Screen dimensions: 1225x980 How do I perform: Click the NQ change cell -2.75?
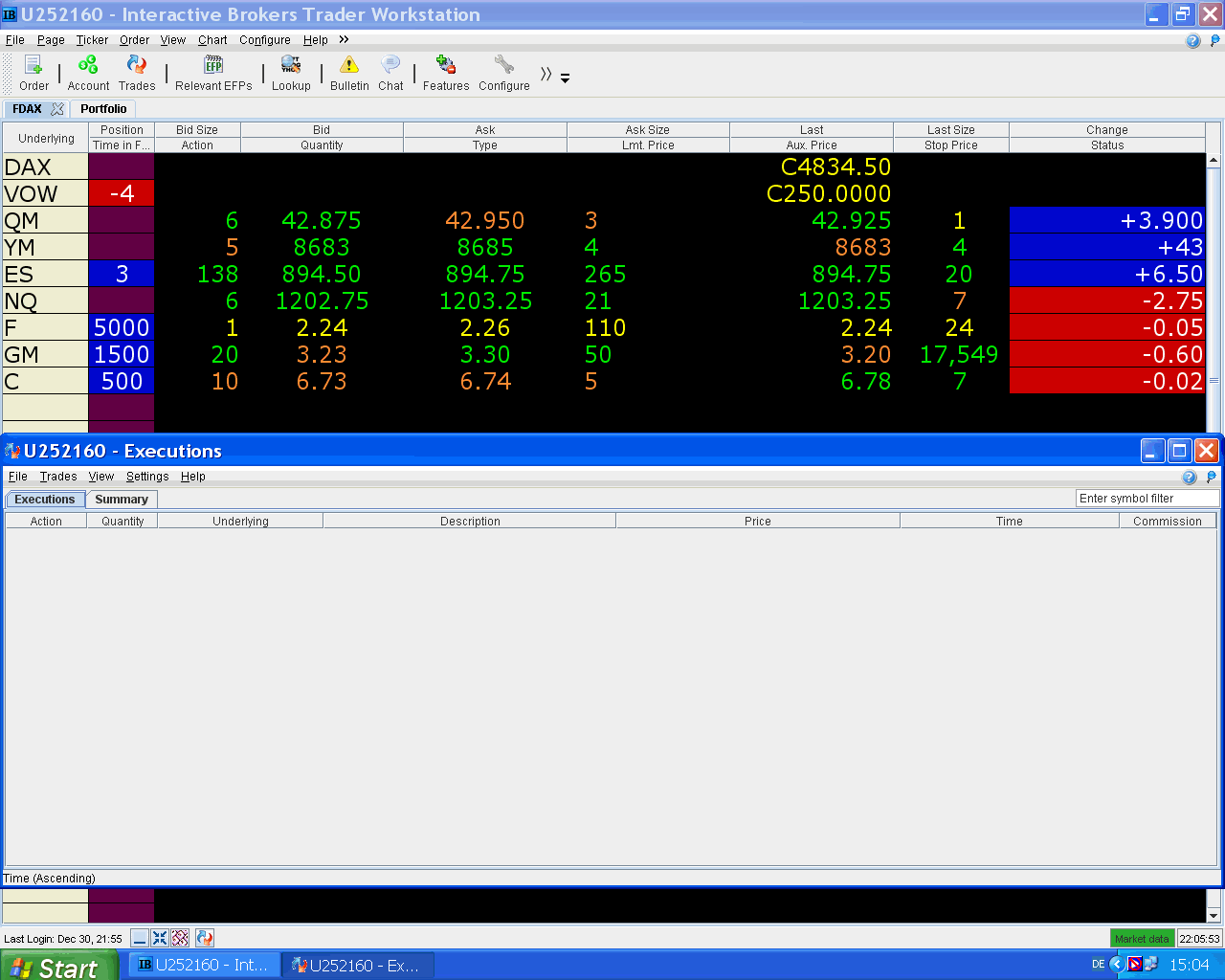pos(1107,301)
